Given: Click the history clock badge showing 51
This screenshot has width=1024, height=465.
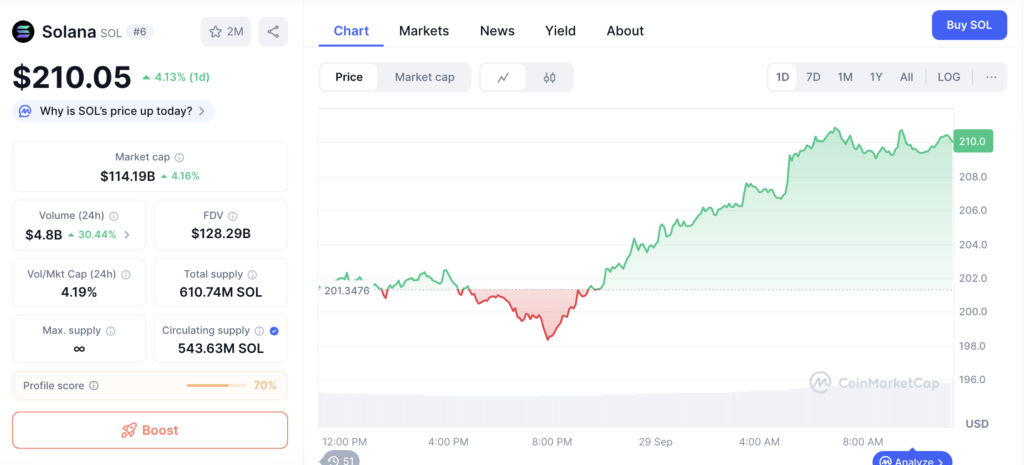Looking at the screenshot, I should [340, 459].
